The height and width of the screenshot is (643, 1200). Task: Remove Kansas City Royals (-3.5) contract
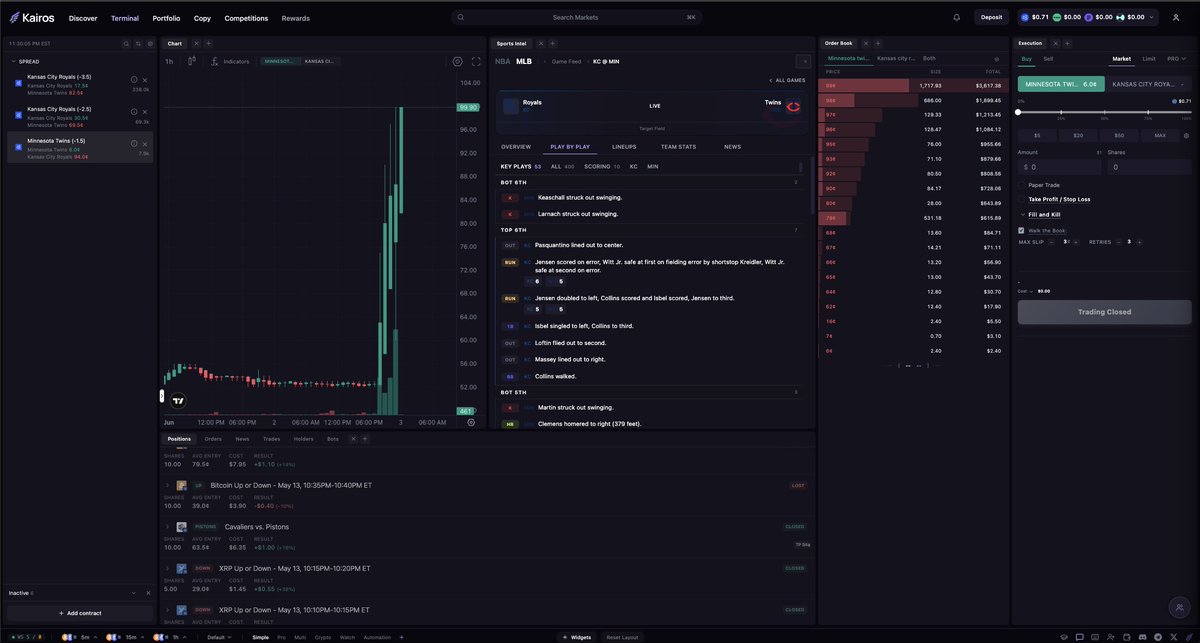point(145,80)
